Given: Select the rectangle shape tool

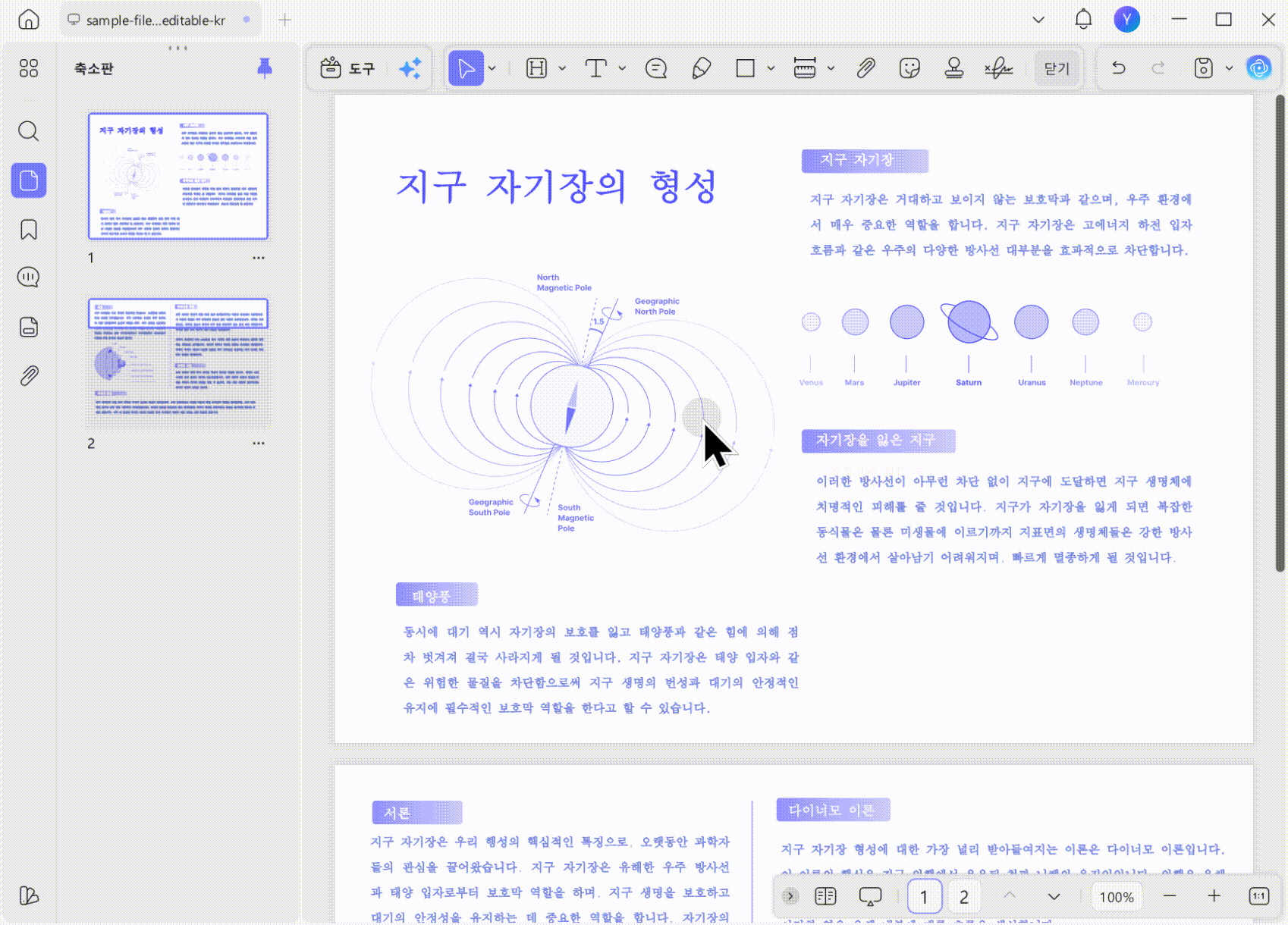Looking at the screenshot, I should pyautogui.click(x=746, y=68).
